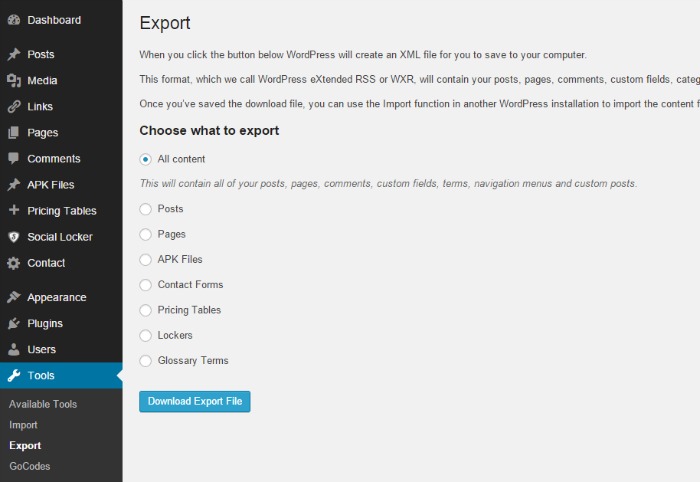Click the Tools wrench icon
The width and height of the screenshot is (700, 482).
[x=14, y=375]
